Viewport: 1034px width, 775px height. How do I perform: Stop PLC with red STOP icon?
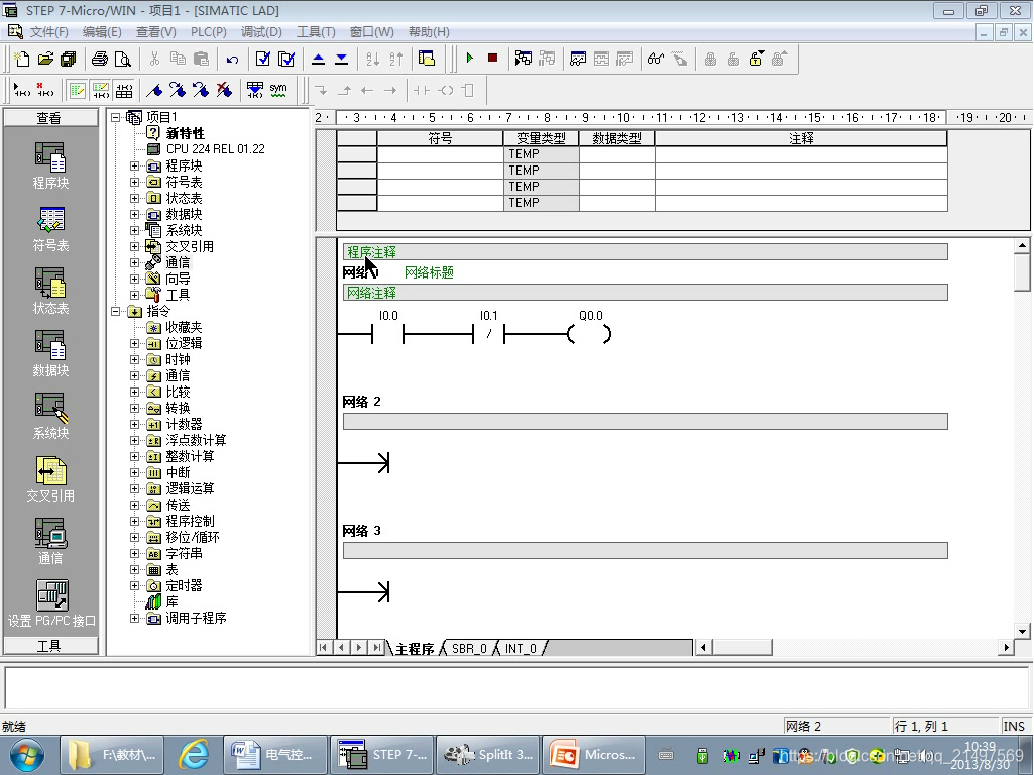tap(492, 58)
